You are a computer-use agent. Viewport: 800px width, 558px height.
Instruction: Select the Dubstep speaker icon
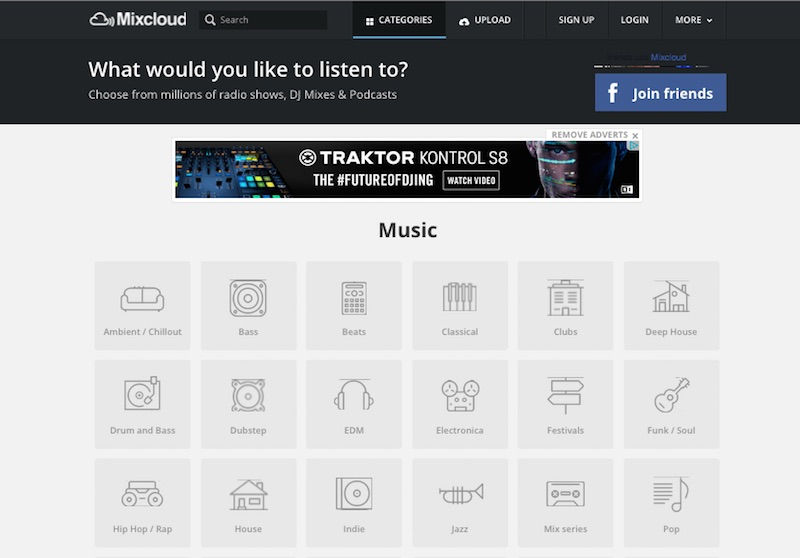pyautogui.click(x=248, y=395)
